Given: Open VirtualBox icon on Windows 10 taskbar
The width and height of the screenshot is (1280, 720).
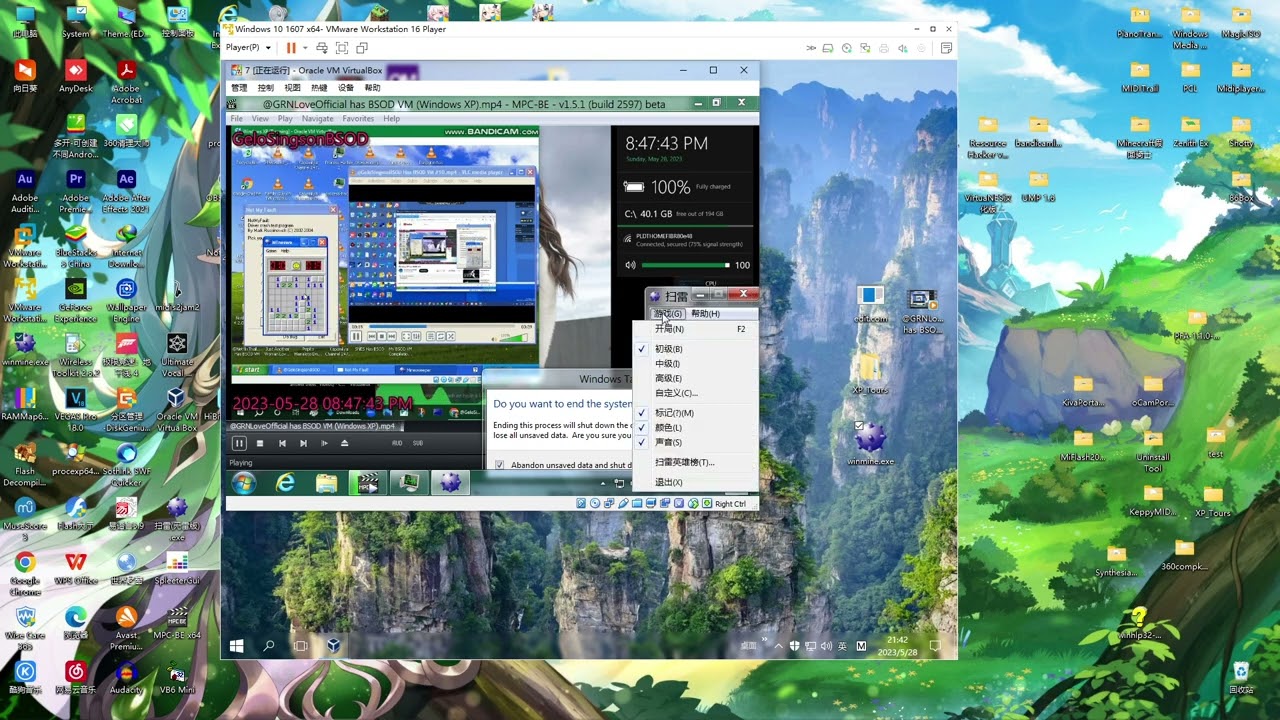Looking at the screenshot, I should 333,646.
